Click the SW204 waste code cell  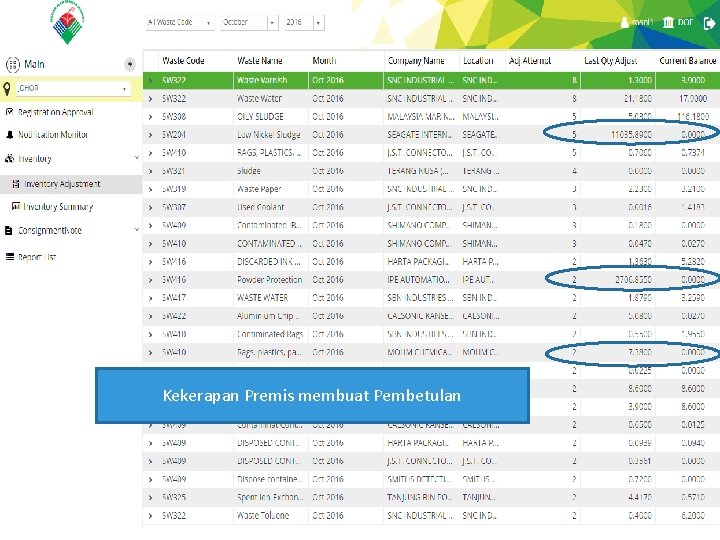click(x=174, y=135)
